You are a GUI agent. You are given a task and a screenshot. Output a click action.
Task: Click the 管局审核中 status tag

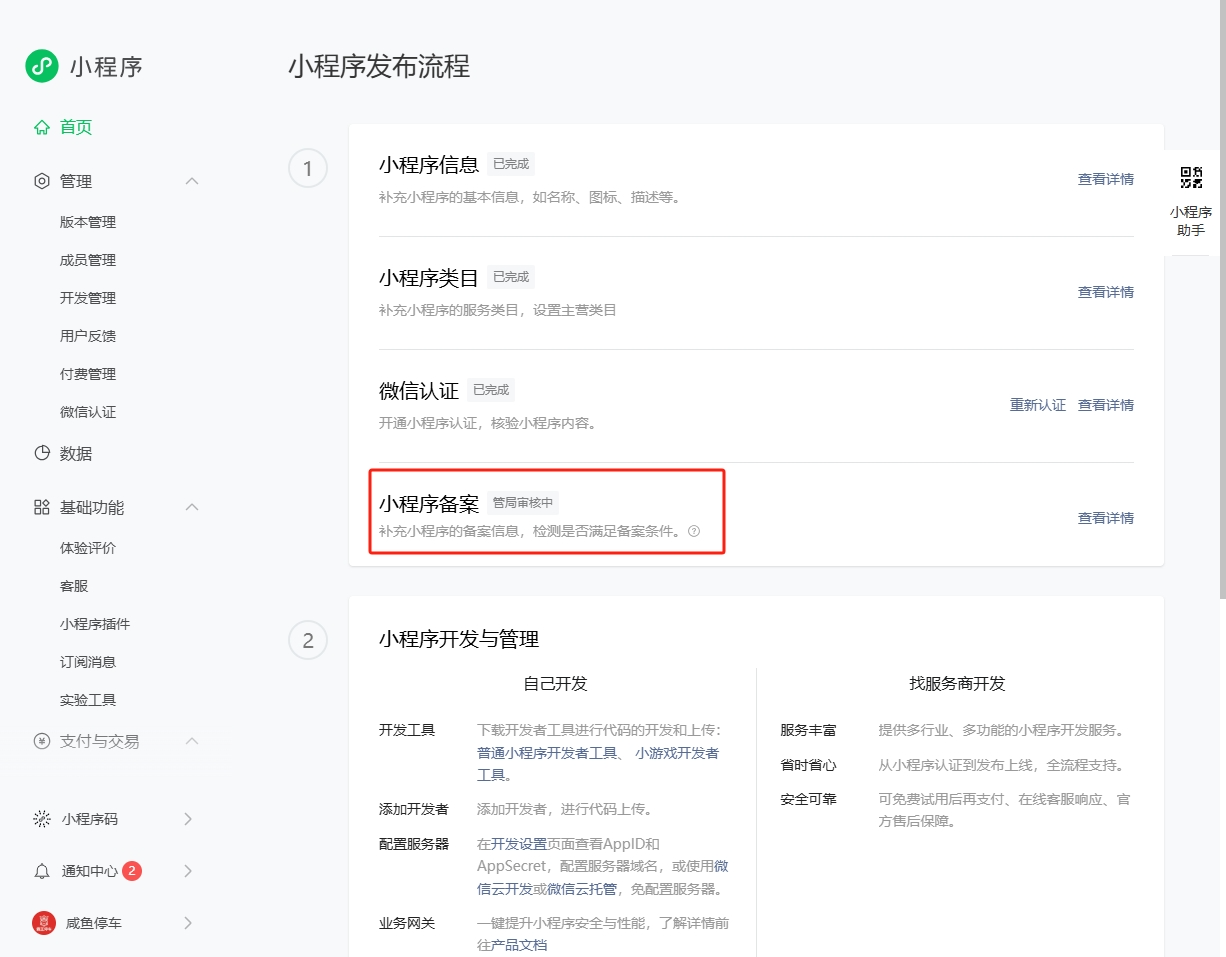[523, 503]
